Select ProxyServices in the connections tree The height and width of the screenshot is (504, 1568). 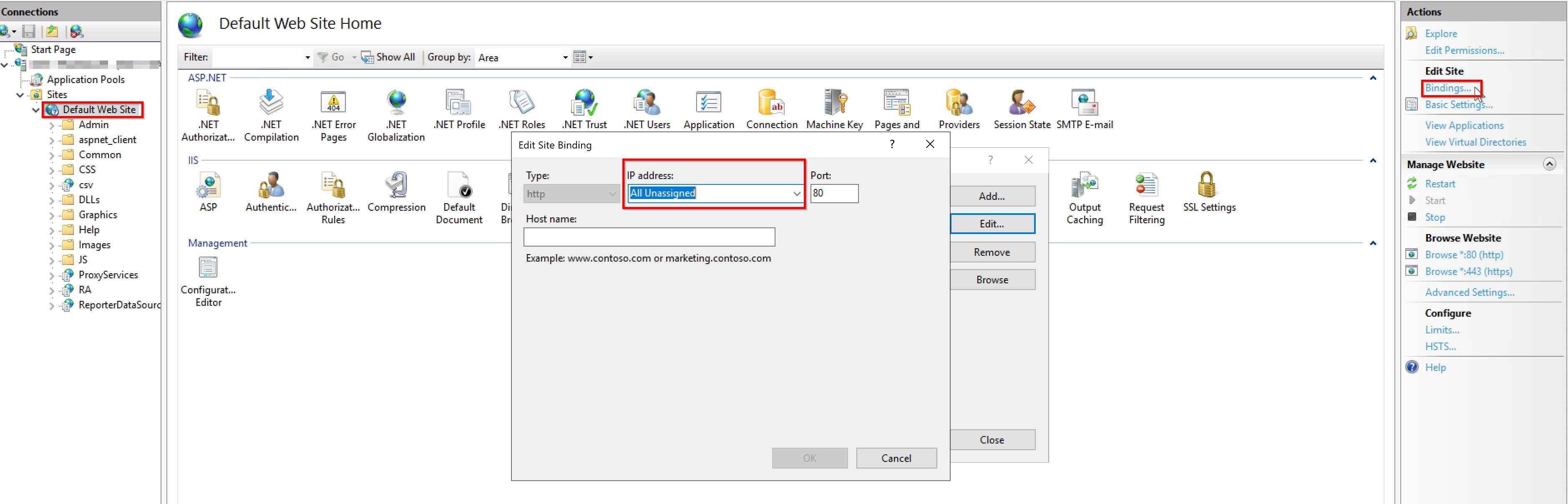pos(108,275)
